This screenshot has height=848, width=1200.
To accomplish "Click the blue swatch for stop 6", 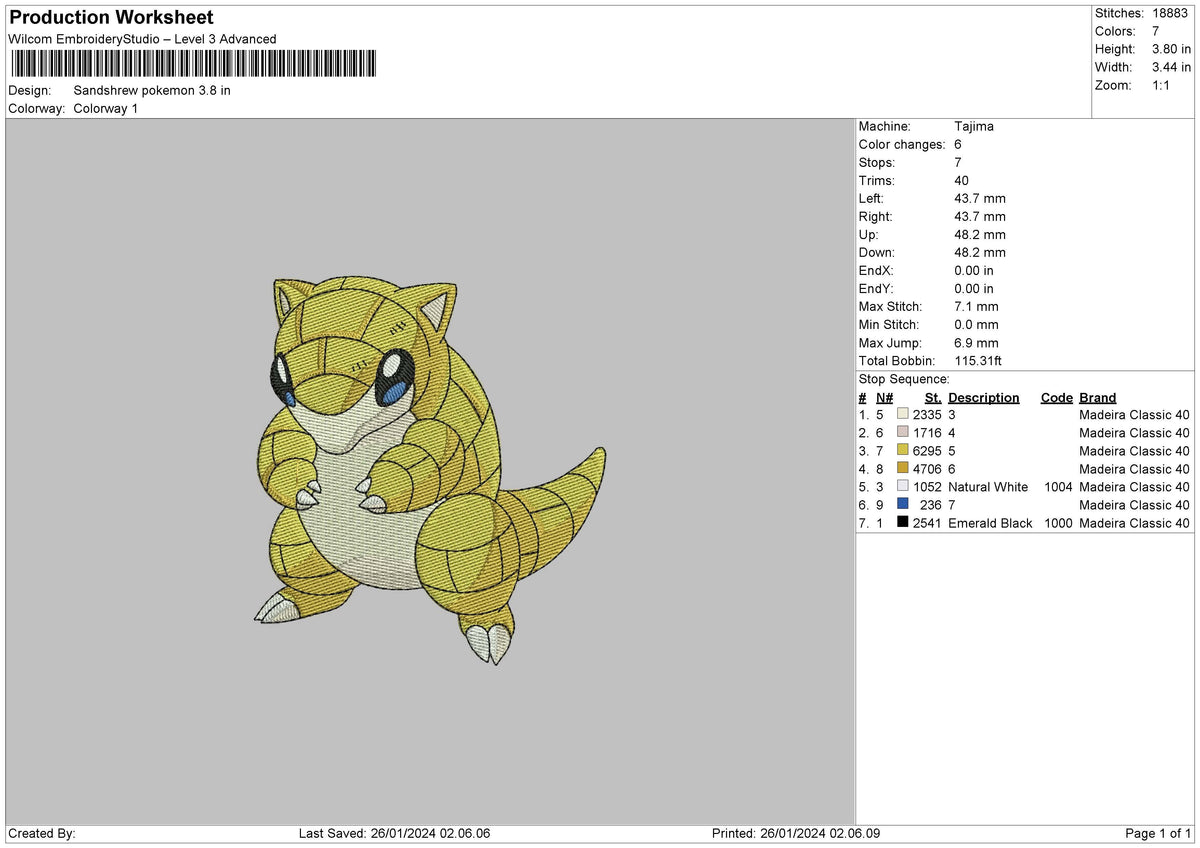I will coord(903,505).
